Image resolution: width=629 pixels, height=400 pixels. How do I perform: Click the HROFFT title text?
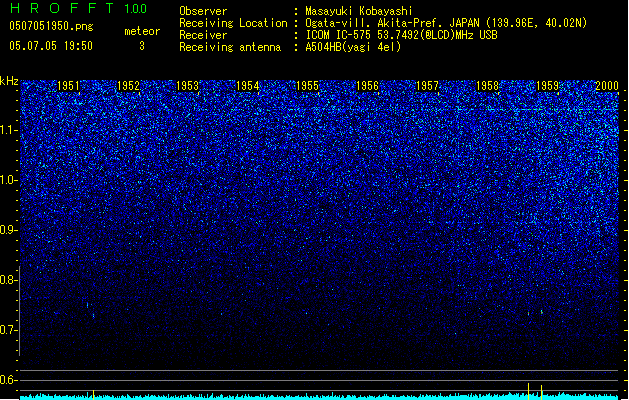coord(62,8)
